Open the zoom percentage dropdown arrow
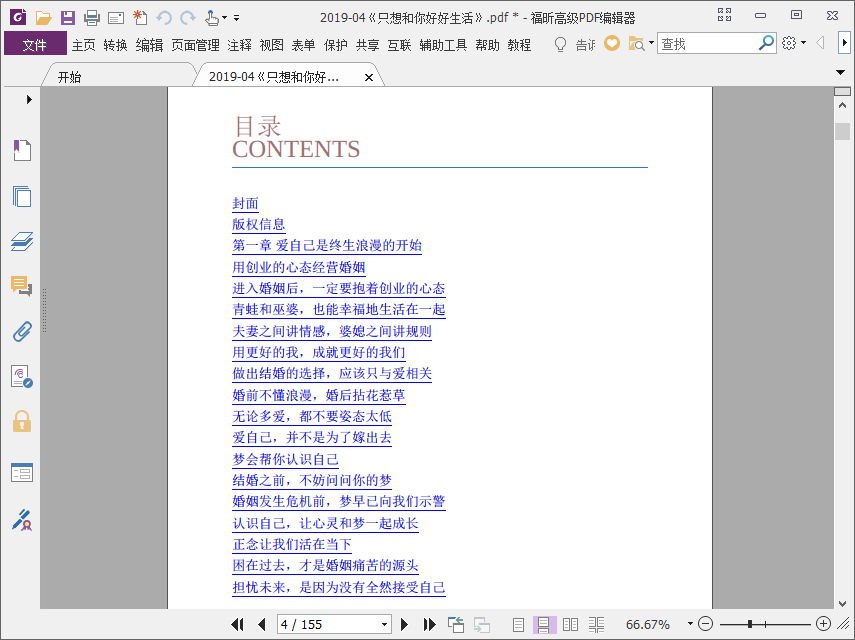 tap(690, 624)
